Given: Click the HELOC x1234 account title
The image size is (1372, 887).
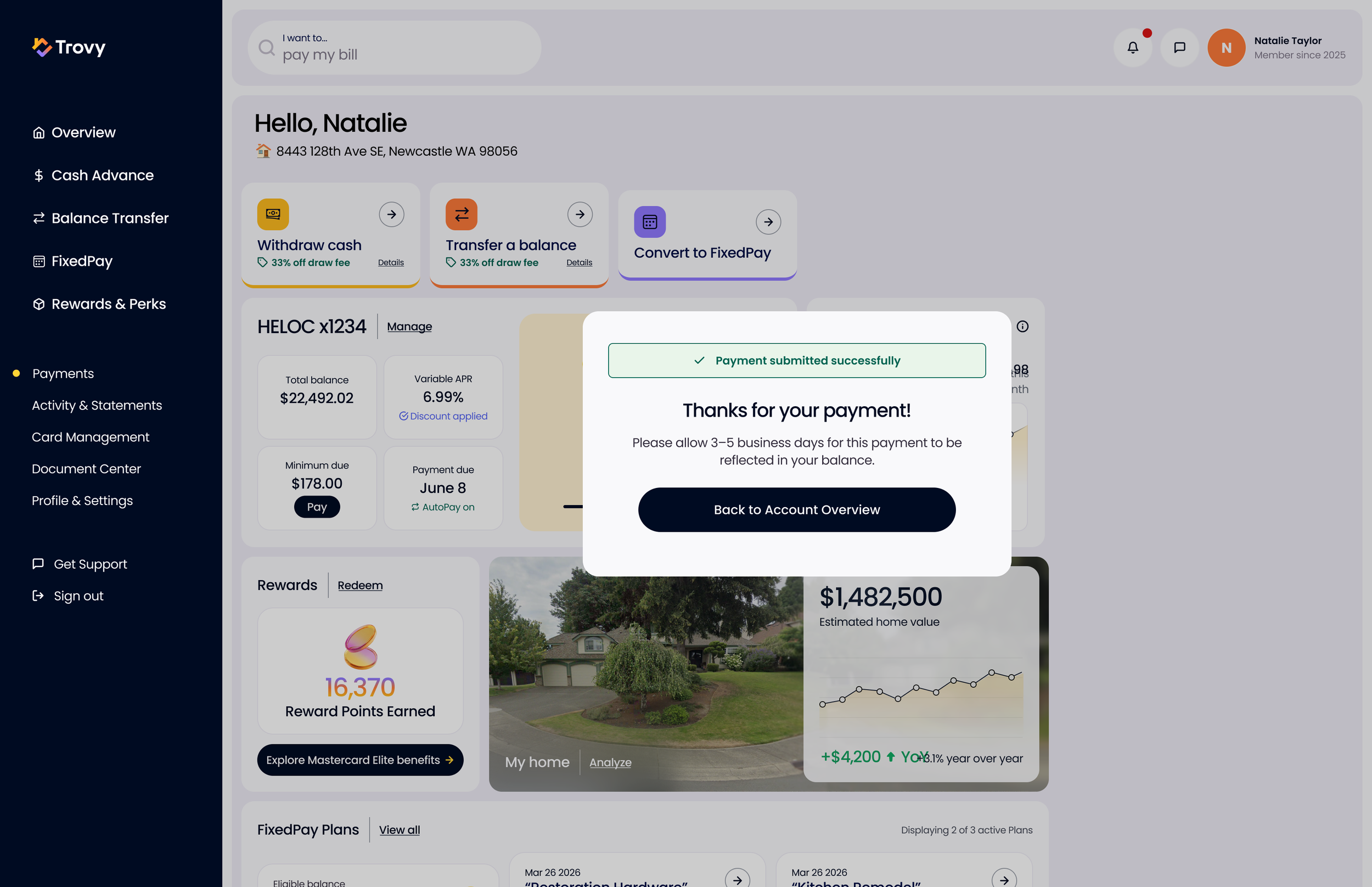Looking at the screenshot, I should pyautogui.click(x=312, y=327).
